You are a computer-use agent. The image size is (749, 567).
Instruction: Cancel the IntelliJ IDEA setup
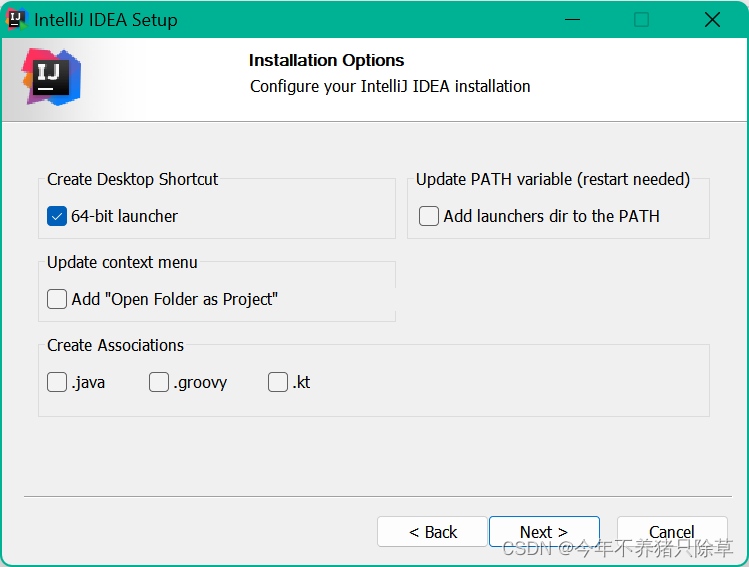tap(672, 532)
